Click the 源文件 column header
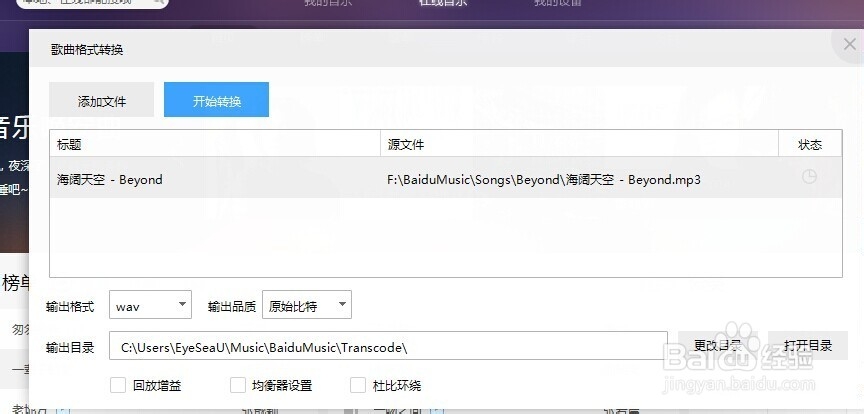The width and height of the screenshot is (864, 414). pyautogui.click(x=579, y=144)
